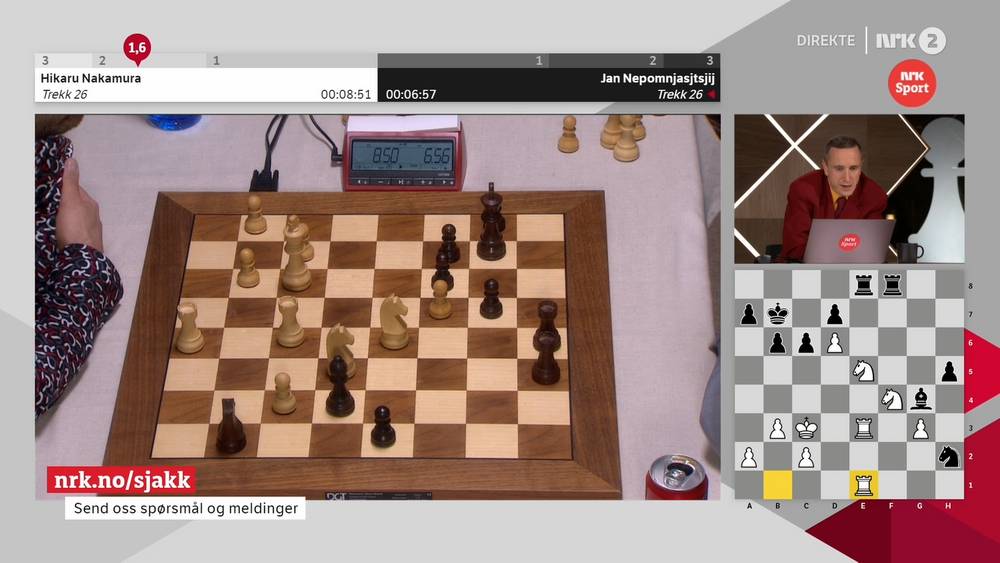Select the Jan Nepomnjasjtsjij player name
1000x563 pixels.
pos(657,78)
